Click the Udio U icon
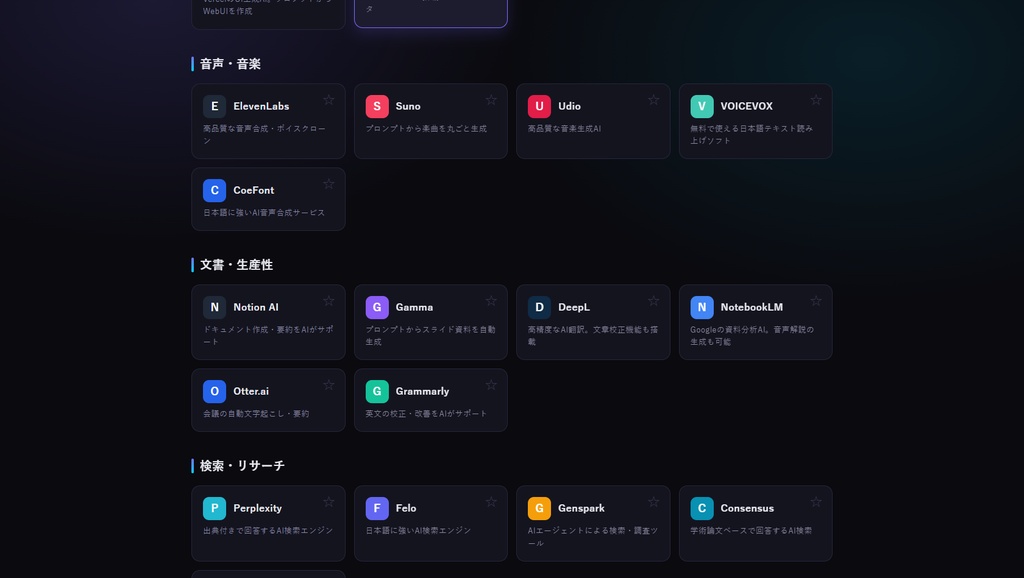 tap(539, 106)
